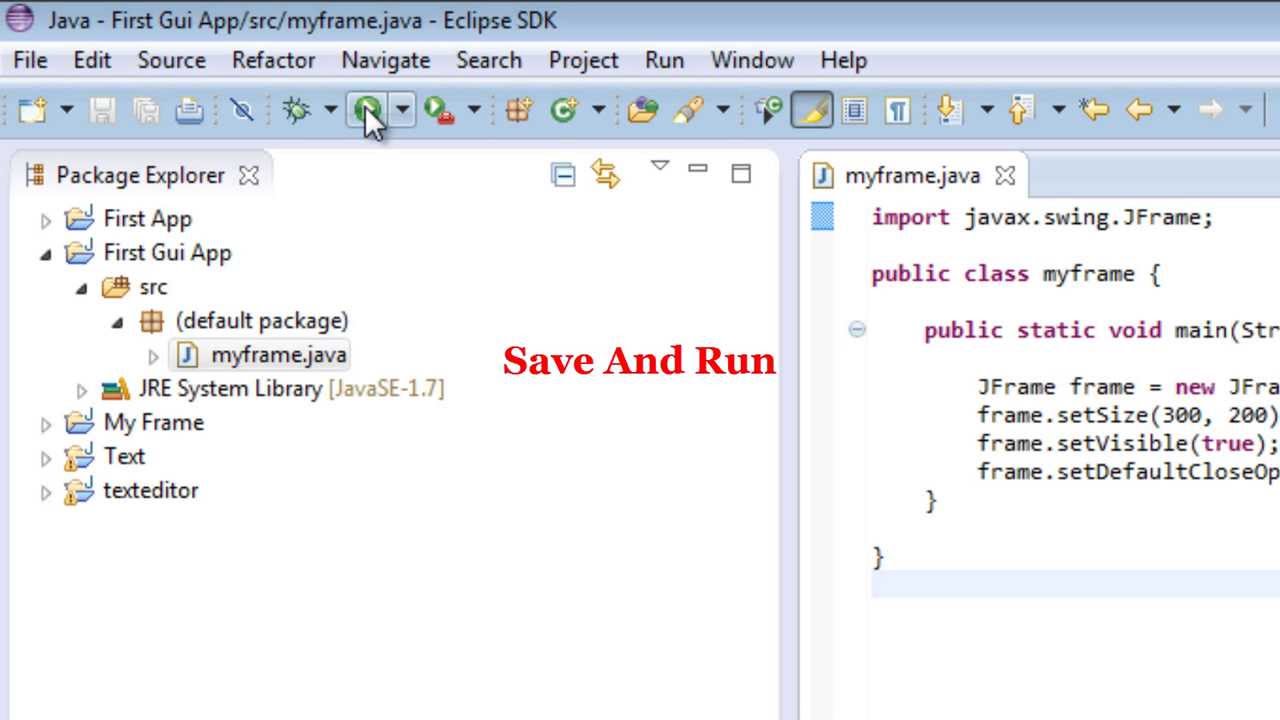This screenshot has width=1280, height=720.
Task: Open the External Tools dropdown arrow
Action: click(x=474, y=109)
